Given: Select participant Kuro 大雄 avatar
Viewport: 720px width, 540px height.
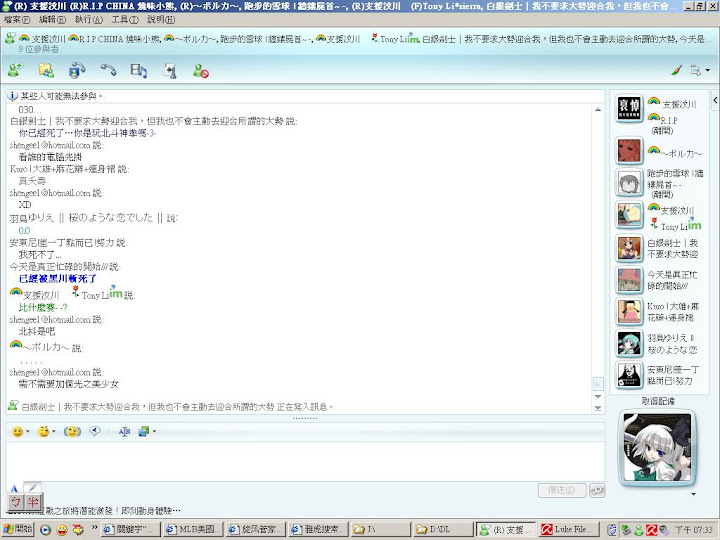Looking at the screenshot, I should 629,311.
